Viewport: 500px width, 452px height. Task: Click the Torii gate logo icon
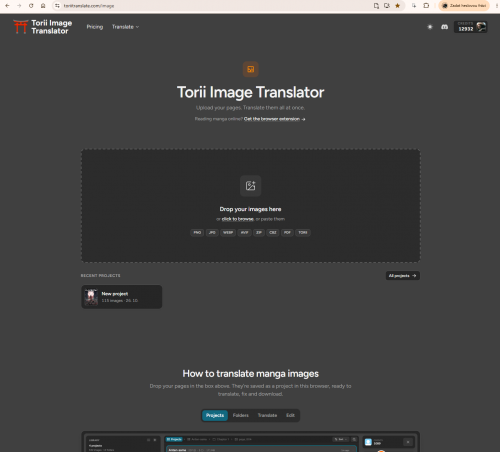[21, 27]
